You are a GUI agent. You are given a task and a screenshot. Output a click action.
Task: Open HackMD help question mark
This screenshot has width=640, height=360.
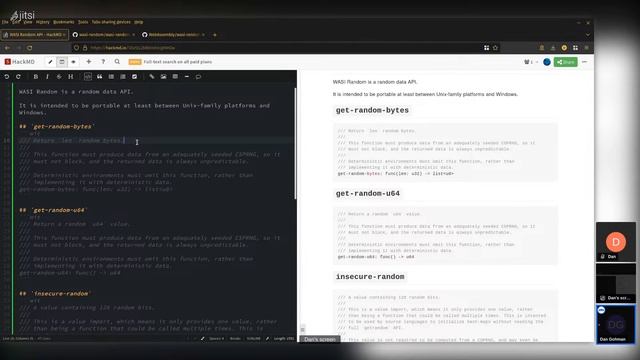pos(103,62)
